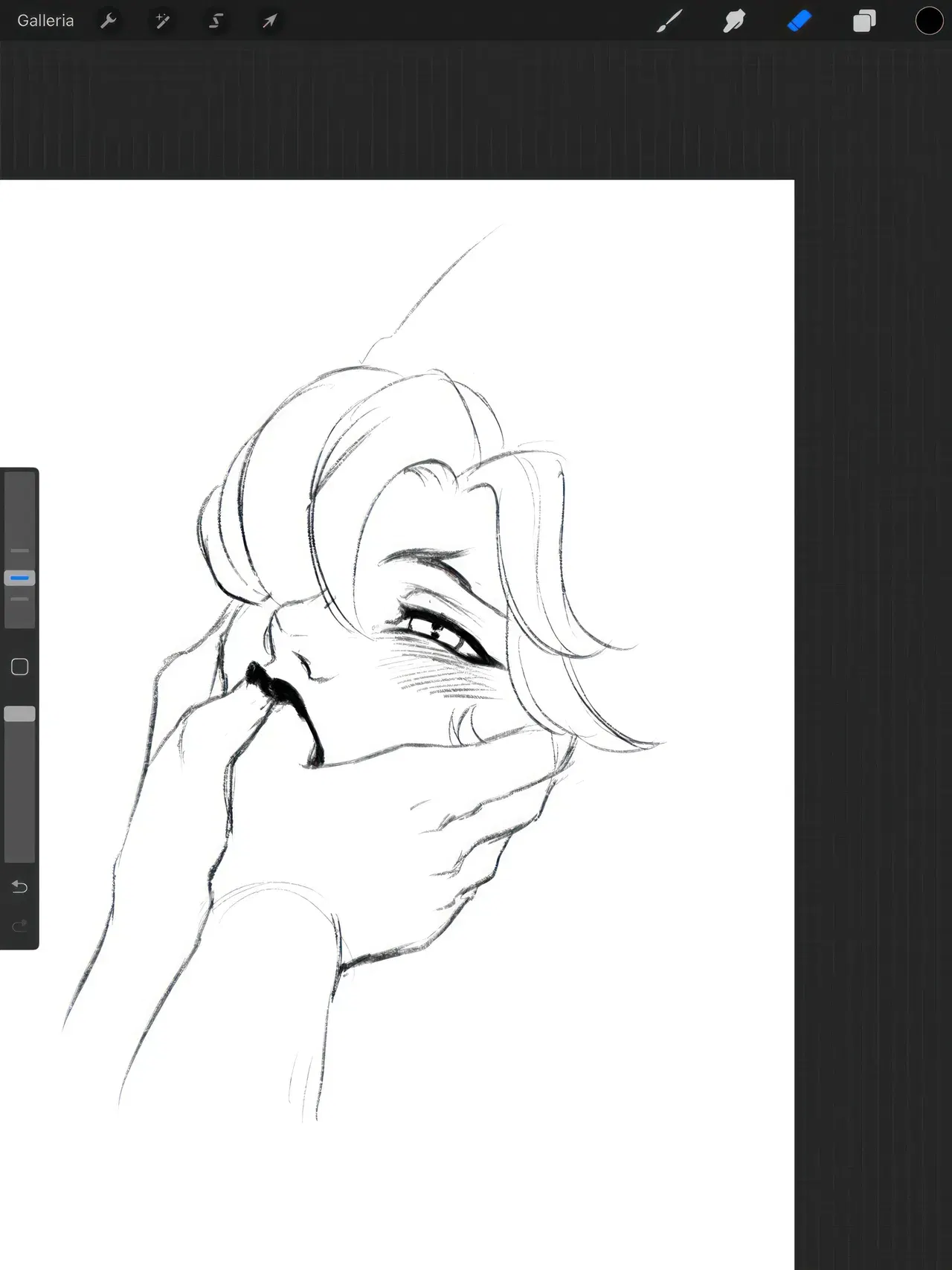Click the gray opacity slider handle
Viewport: 952px width, 1270px height.
20,714
